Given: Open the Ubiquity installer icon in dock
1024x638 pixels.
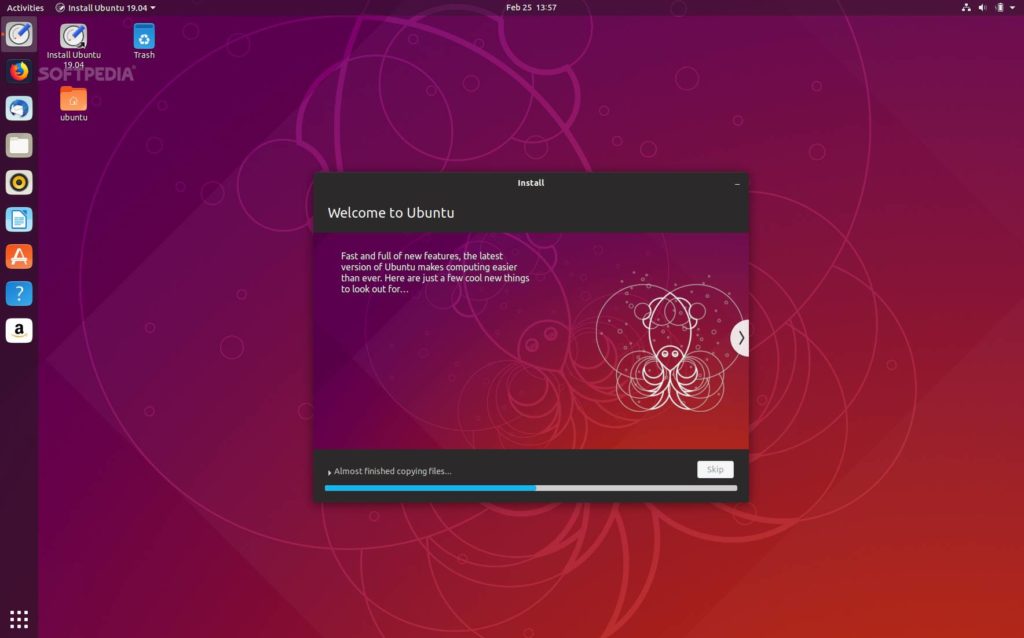Looking at the screenshot, I should (19, 34).
